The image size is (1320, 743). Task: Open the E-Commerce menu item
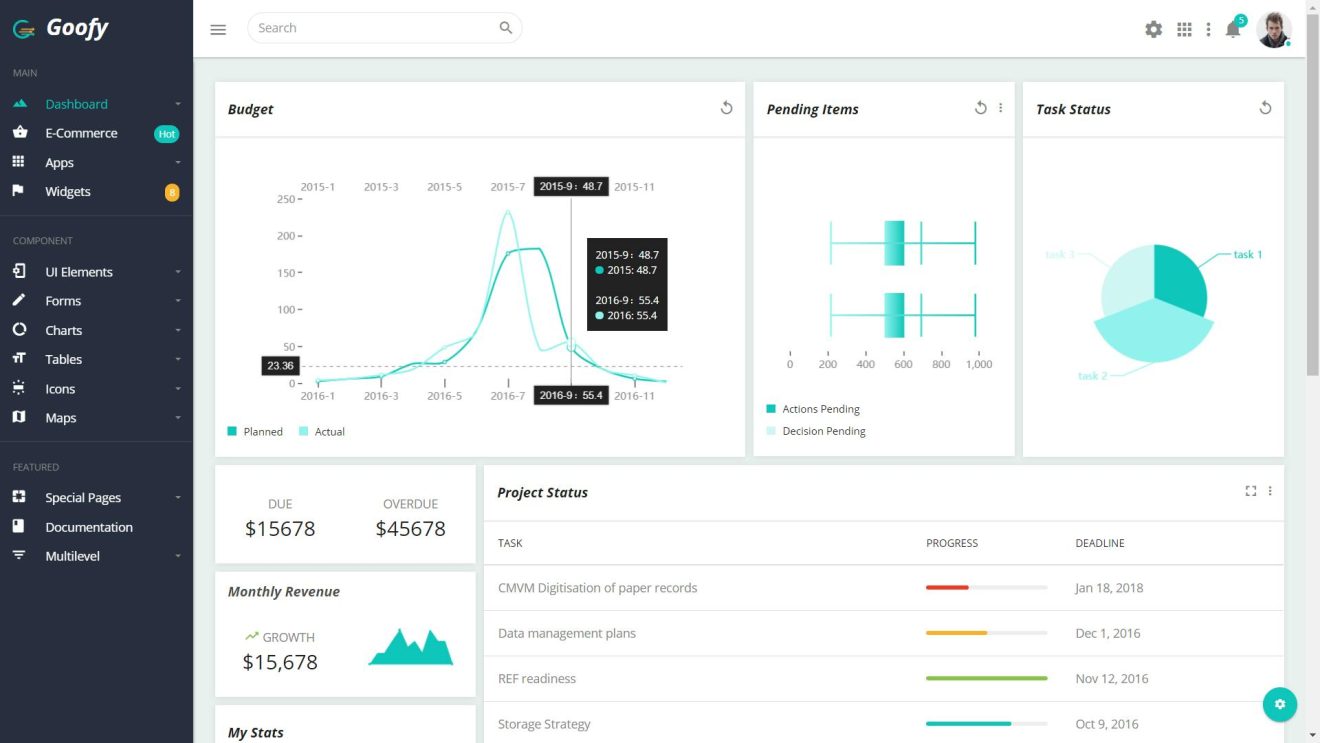[80, 132]
